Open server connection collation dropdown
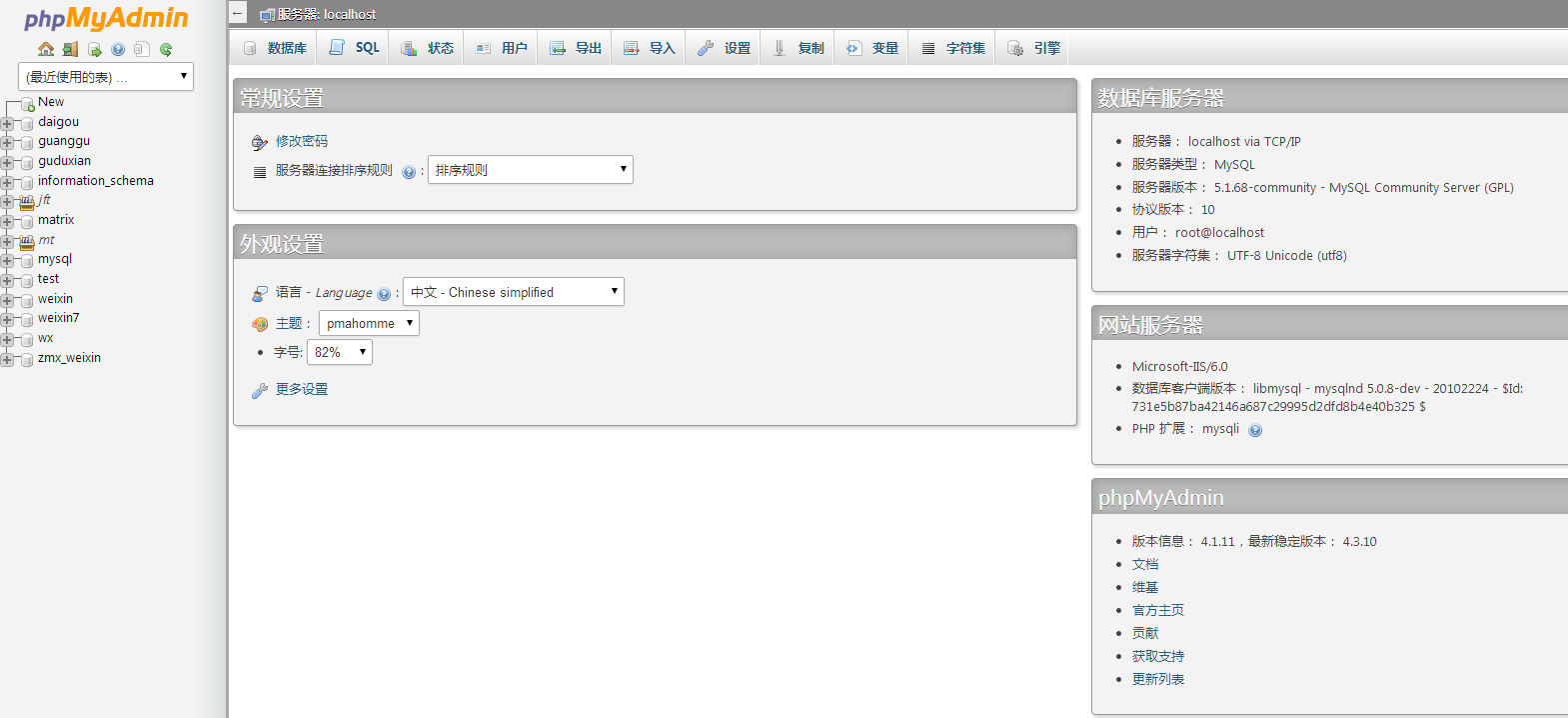Image resolution: width=1568 pixels, height=718 pixels. tap(531, 170)
